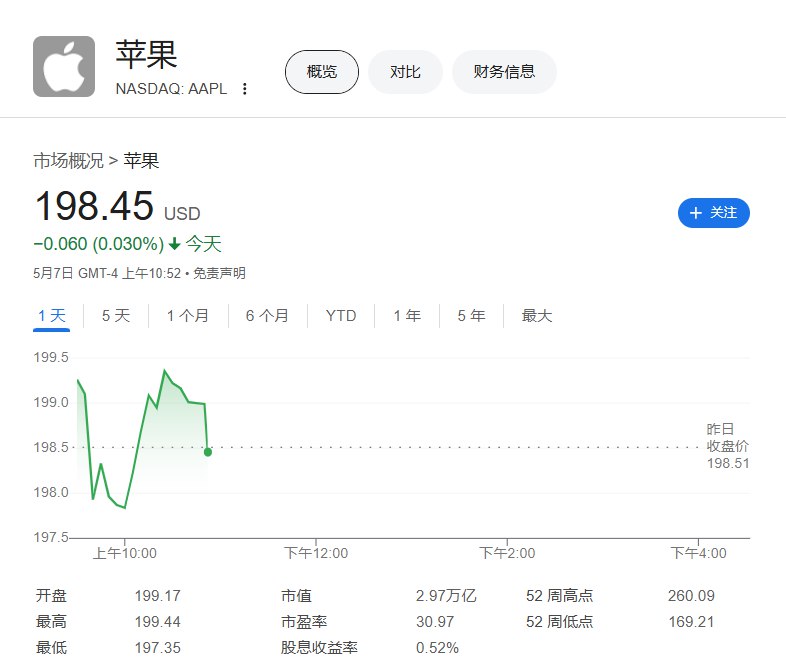Viewport: 786px width, 668px height.
Task: Click the 市盈率 label
Action: (x=304, y=621)
